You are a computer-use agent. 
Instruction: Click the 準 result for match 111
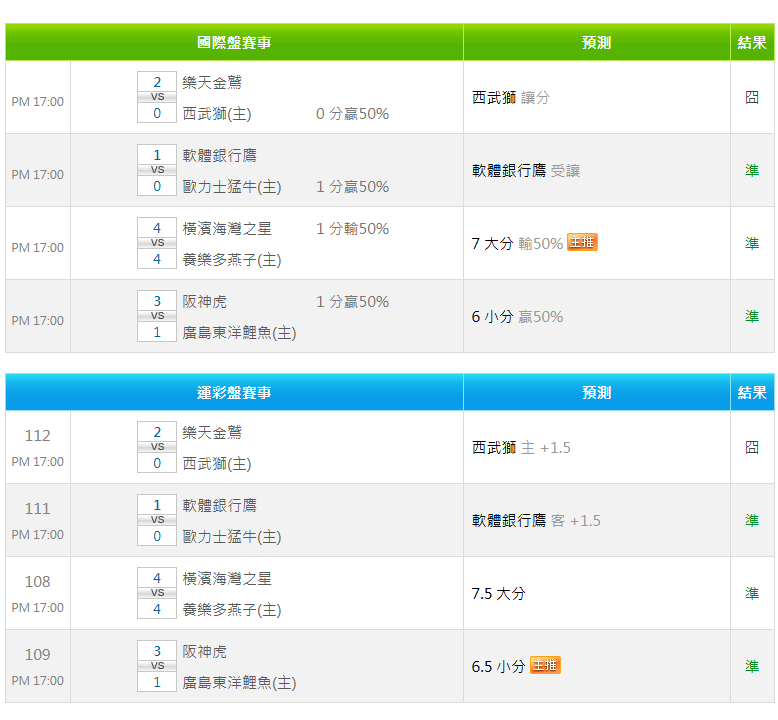pos(752,520)
